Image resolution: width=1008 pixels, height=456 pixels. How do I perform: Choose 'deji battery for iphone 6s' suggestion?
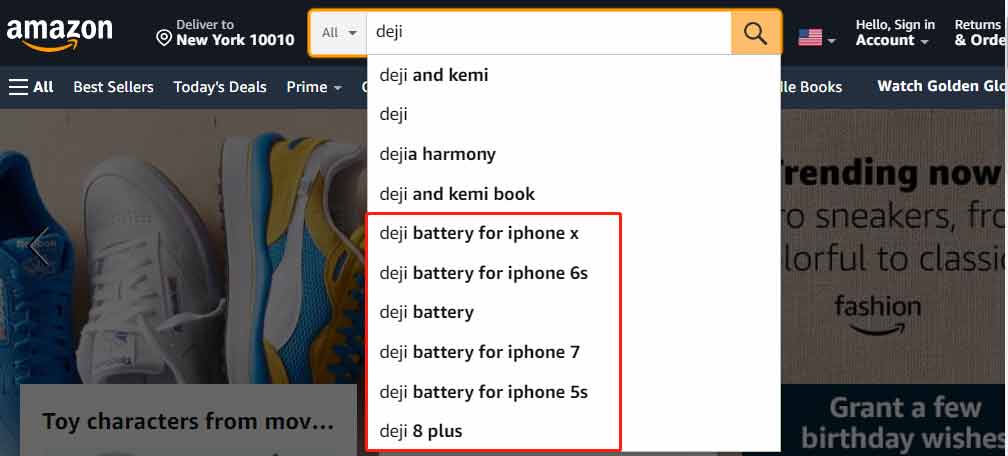484,273
